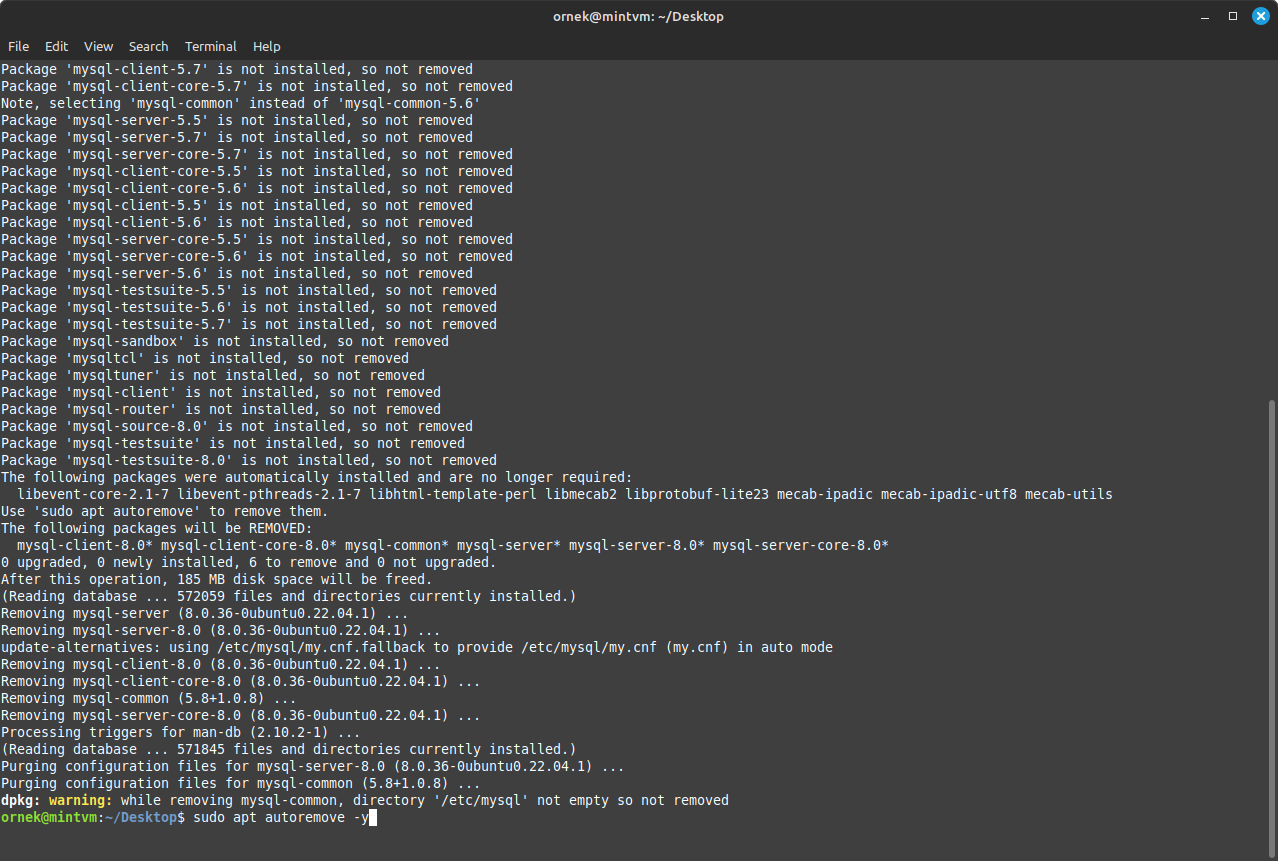Click 'Purging configuration files for mysql-server-8.0' line

(x=313, y=767)
